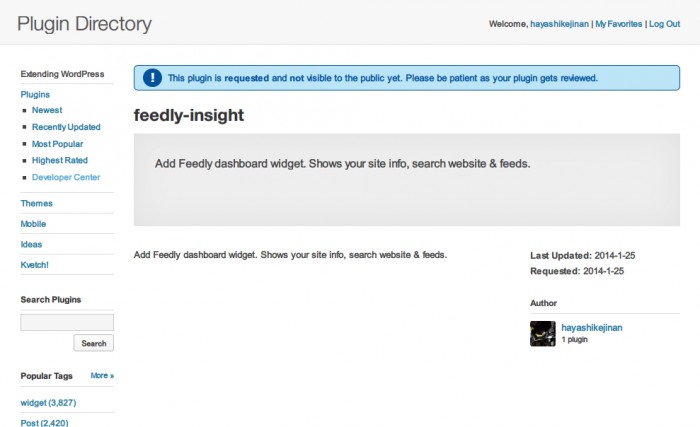This screenshot has height=427, width=700.
Task: Open hayashikejinan profile in header
Action: 559,24
